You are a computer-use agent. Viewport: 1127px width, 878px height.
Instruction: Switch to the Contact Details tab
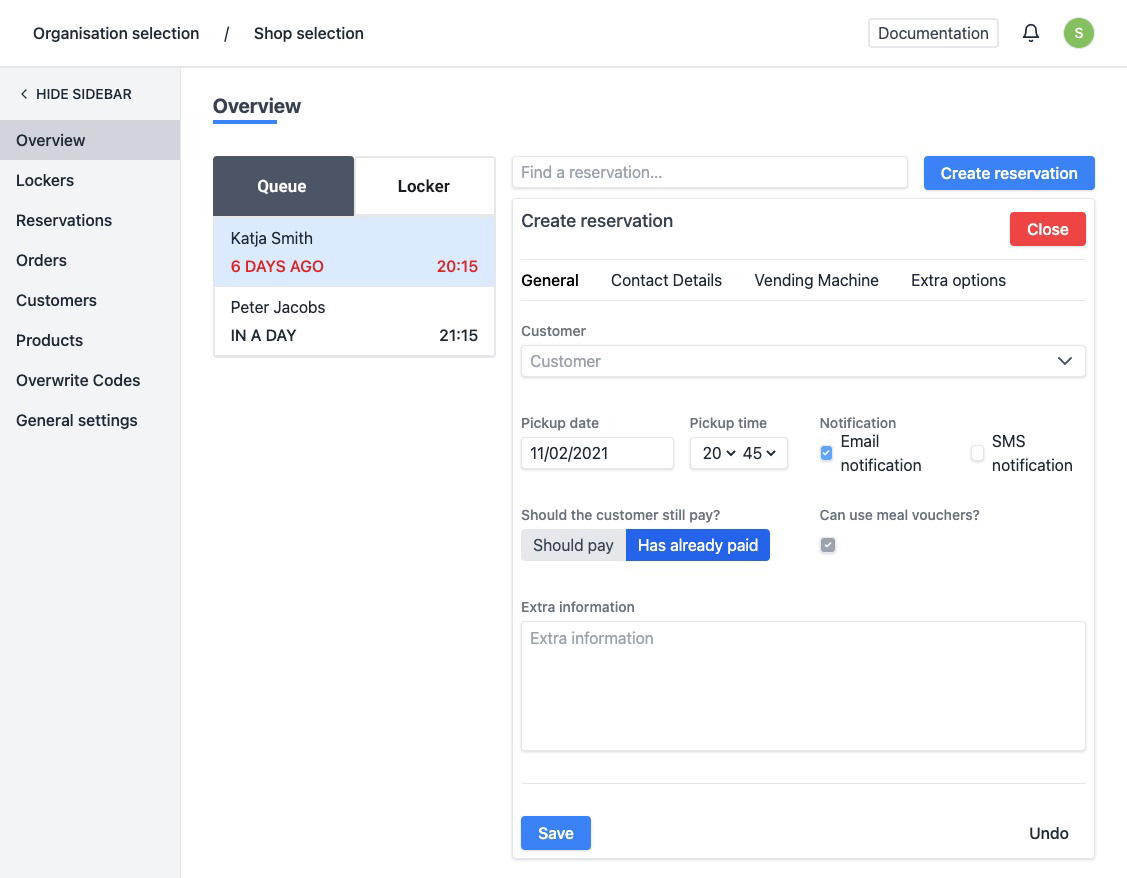point(666,280)
